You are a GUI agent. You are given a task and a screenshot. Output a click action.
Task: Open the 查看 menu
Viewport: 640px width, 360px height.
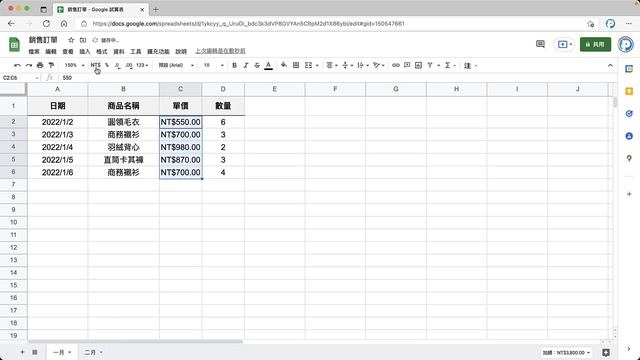click(x=68, y=51)
